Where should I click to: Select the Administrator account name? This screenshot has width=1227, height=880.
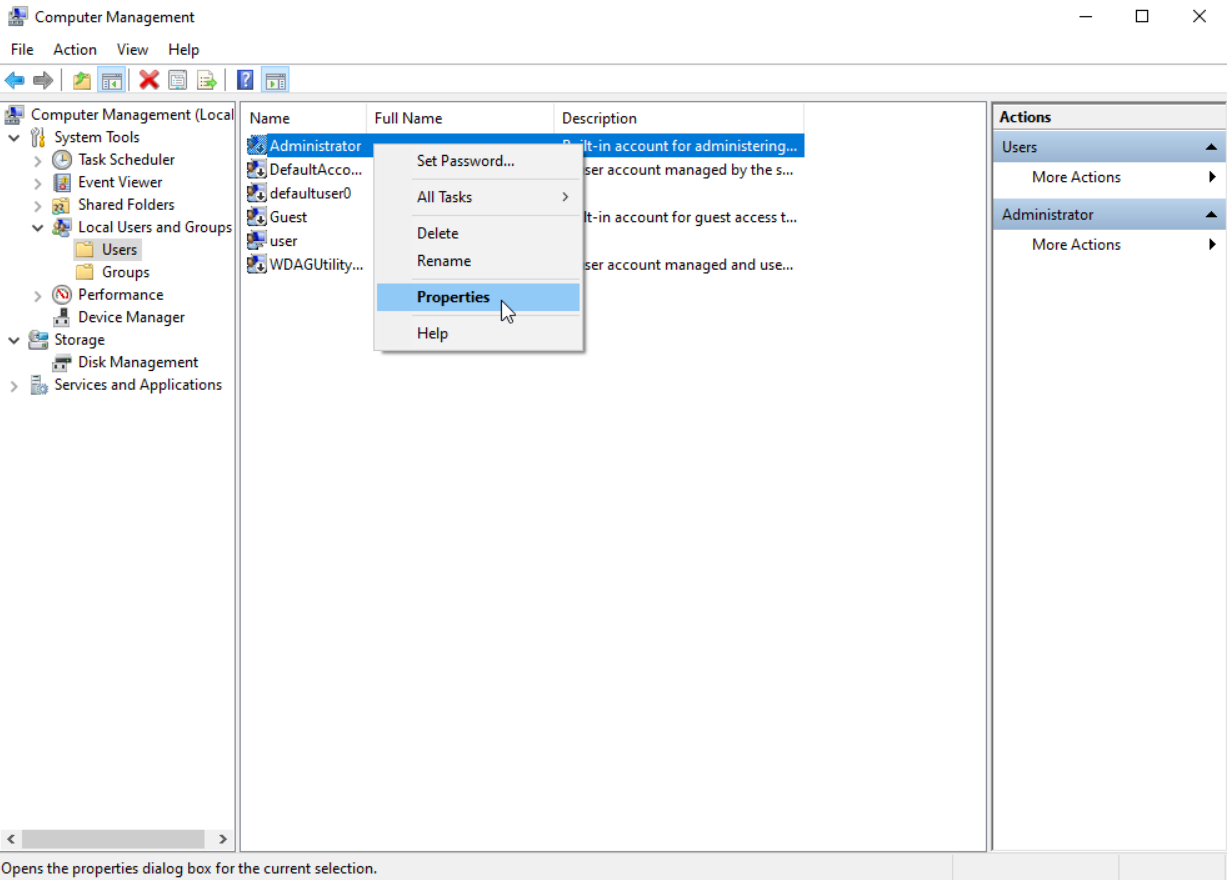tap(315, 146)
